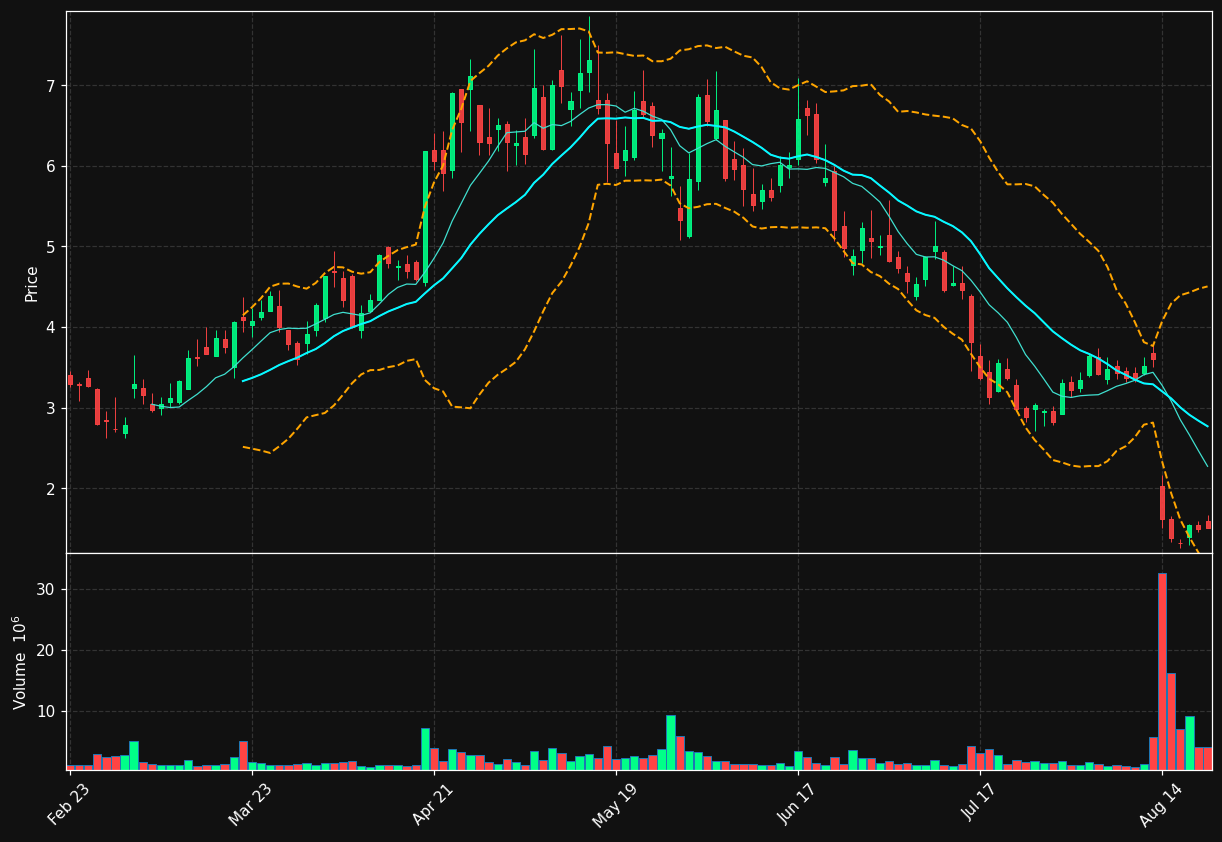Click the price axis value 2
This screenshot has width=1222, height=842.
point(50,489)
